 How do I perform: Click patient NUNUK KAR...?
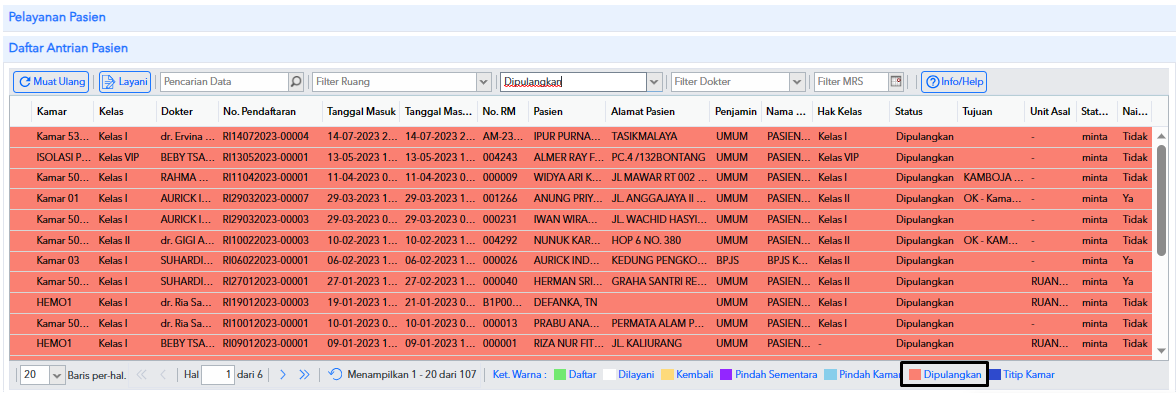click(x=567, y=240)
